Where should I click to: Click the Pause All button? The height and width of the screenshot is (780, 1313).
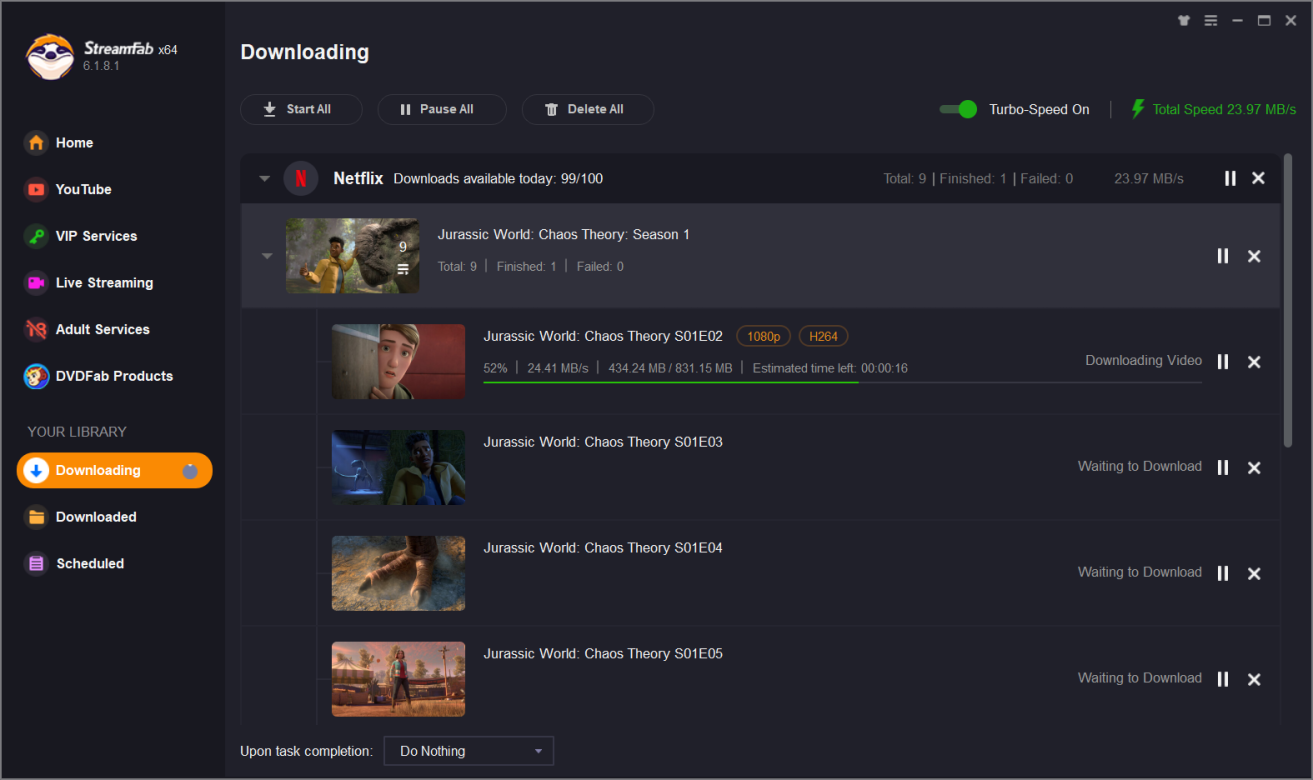(442, 109)
